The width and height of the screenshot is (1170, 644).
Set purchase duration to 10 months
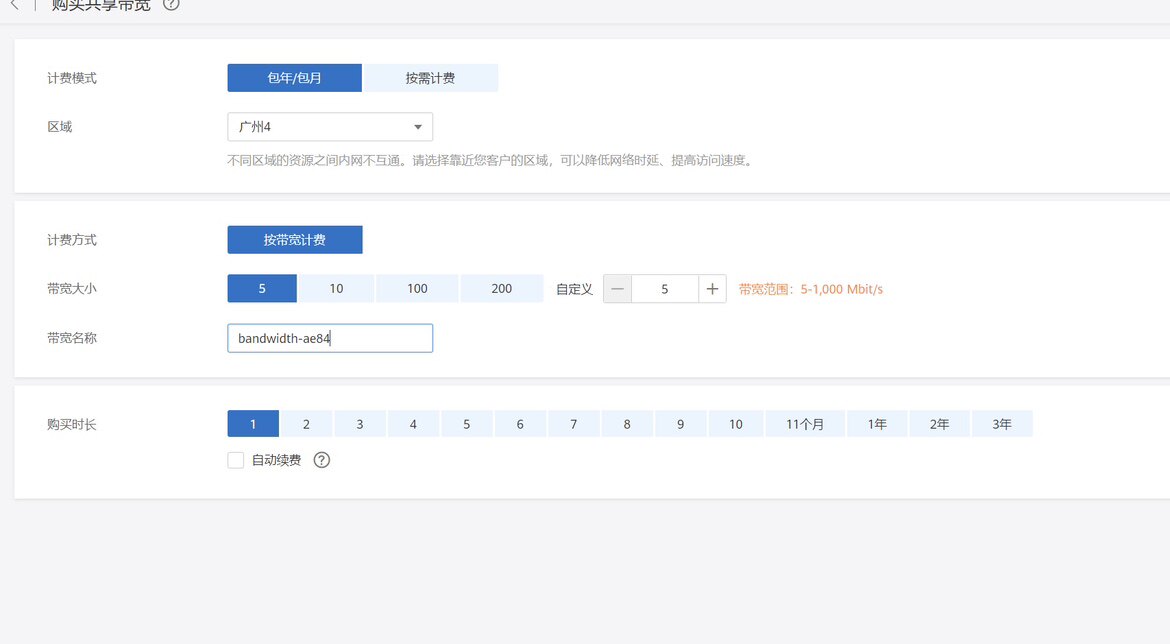pos(736,424)
